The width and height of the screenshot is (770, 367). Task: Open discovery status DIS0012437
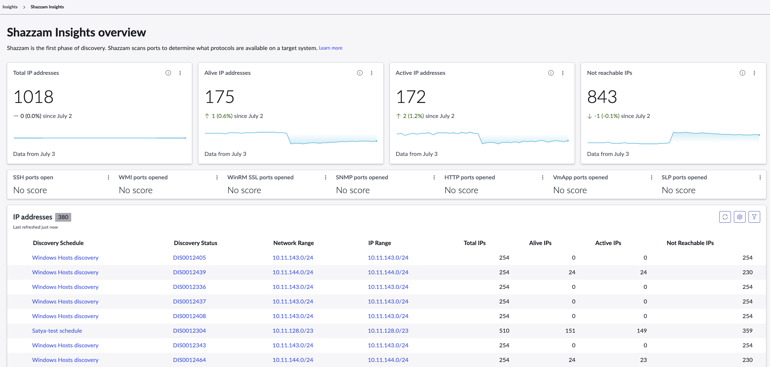tap(190, 301)
